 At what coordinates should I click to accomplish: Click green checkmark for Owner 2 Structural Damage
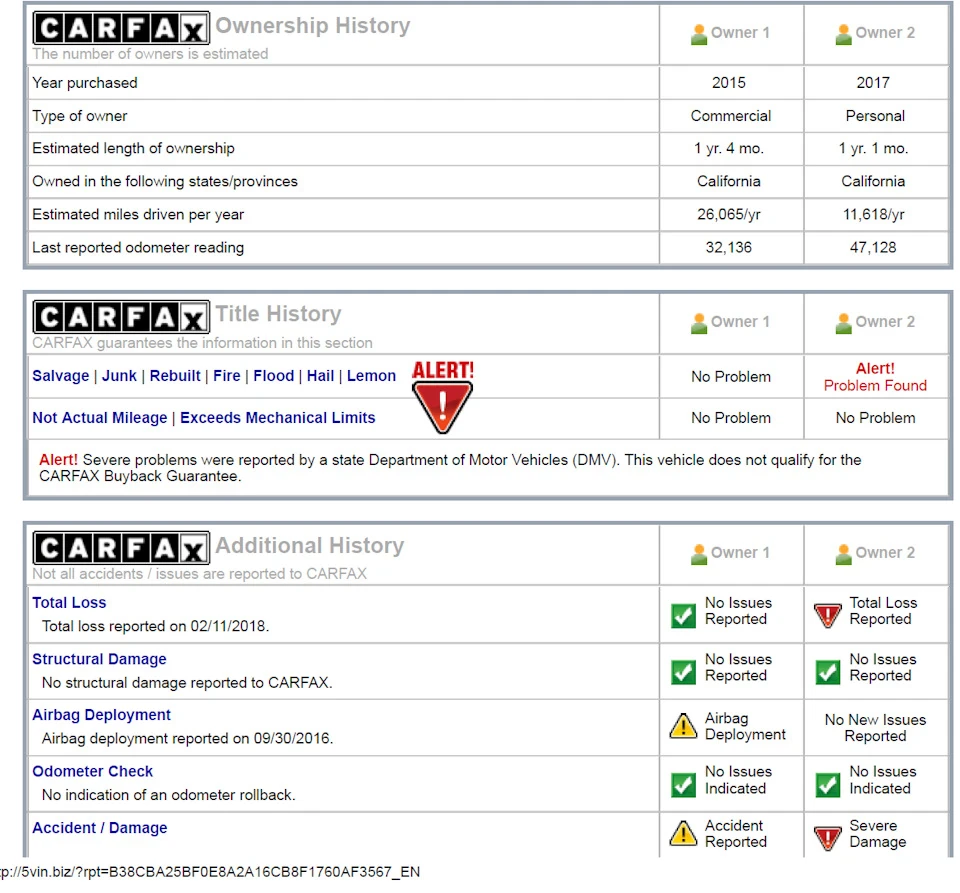(828, 672)
